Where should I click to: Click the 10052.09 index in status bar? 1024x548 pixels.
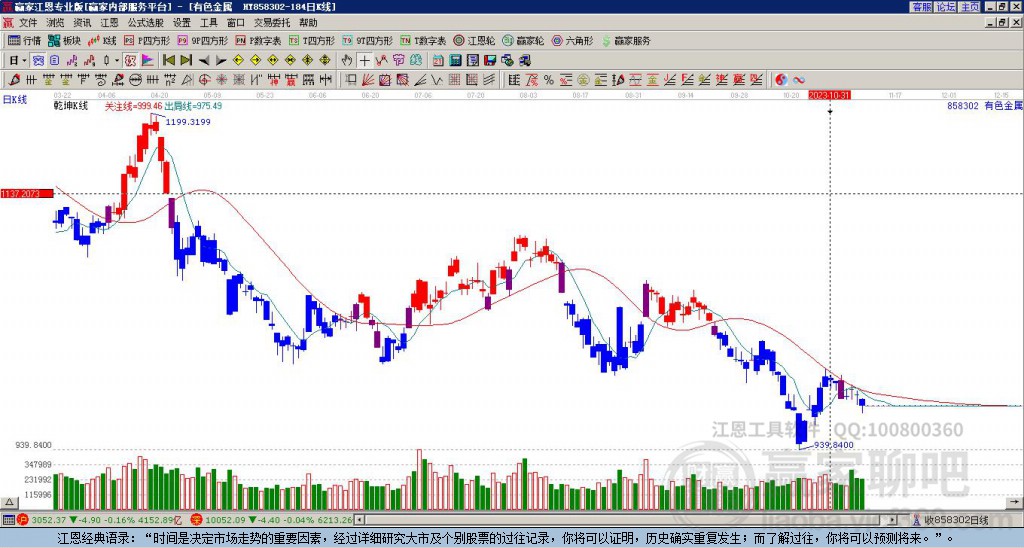(x=223, y=520)
